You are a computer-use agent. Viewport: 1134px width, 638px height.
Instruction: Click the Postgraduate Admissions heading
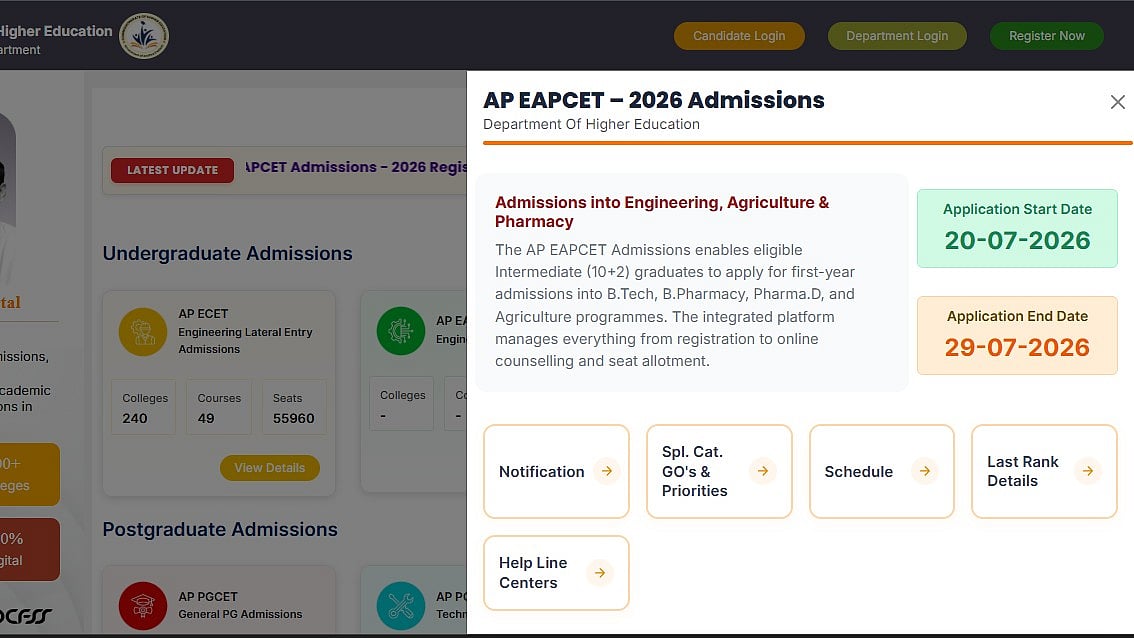(220, 529)
